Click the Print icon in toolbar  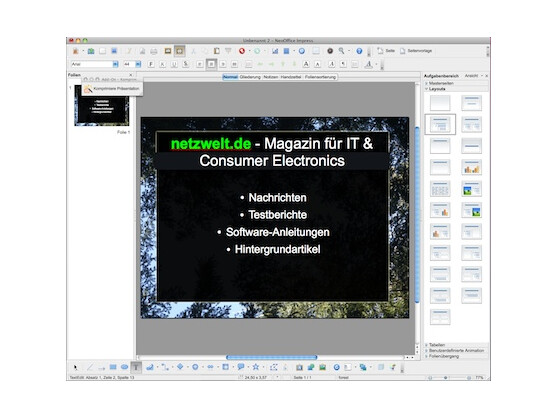154,51
